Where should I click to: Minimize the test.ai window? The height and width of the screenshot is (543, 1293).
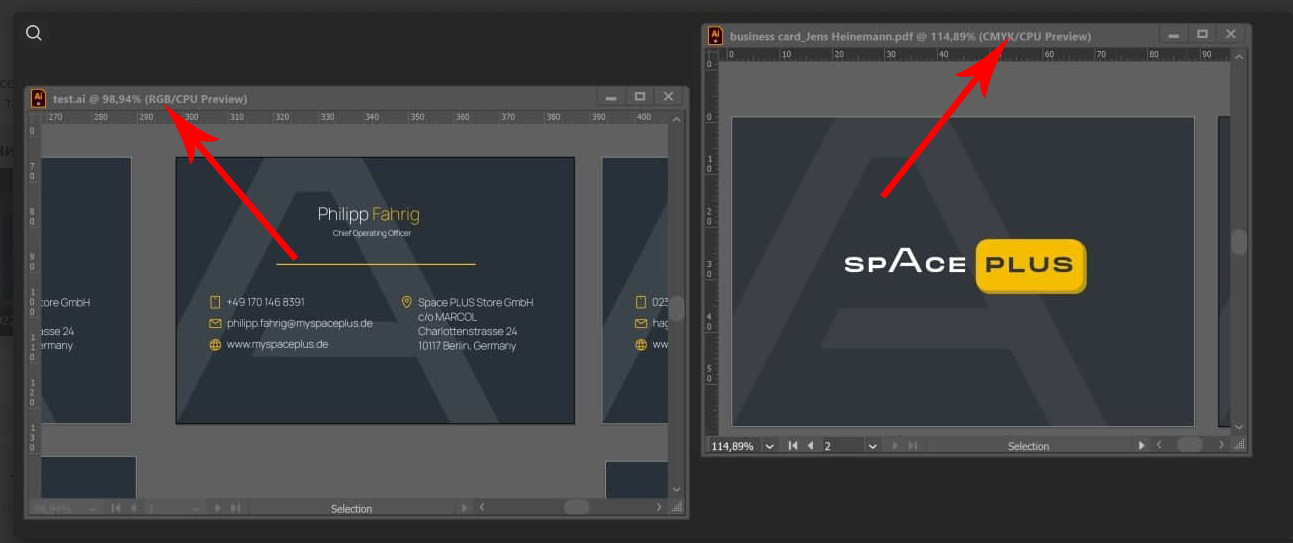pyautogui.click(x=611, y=97)
